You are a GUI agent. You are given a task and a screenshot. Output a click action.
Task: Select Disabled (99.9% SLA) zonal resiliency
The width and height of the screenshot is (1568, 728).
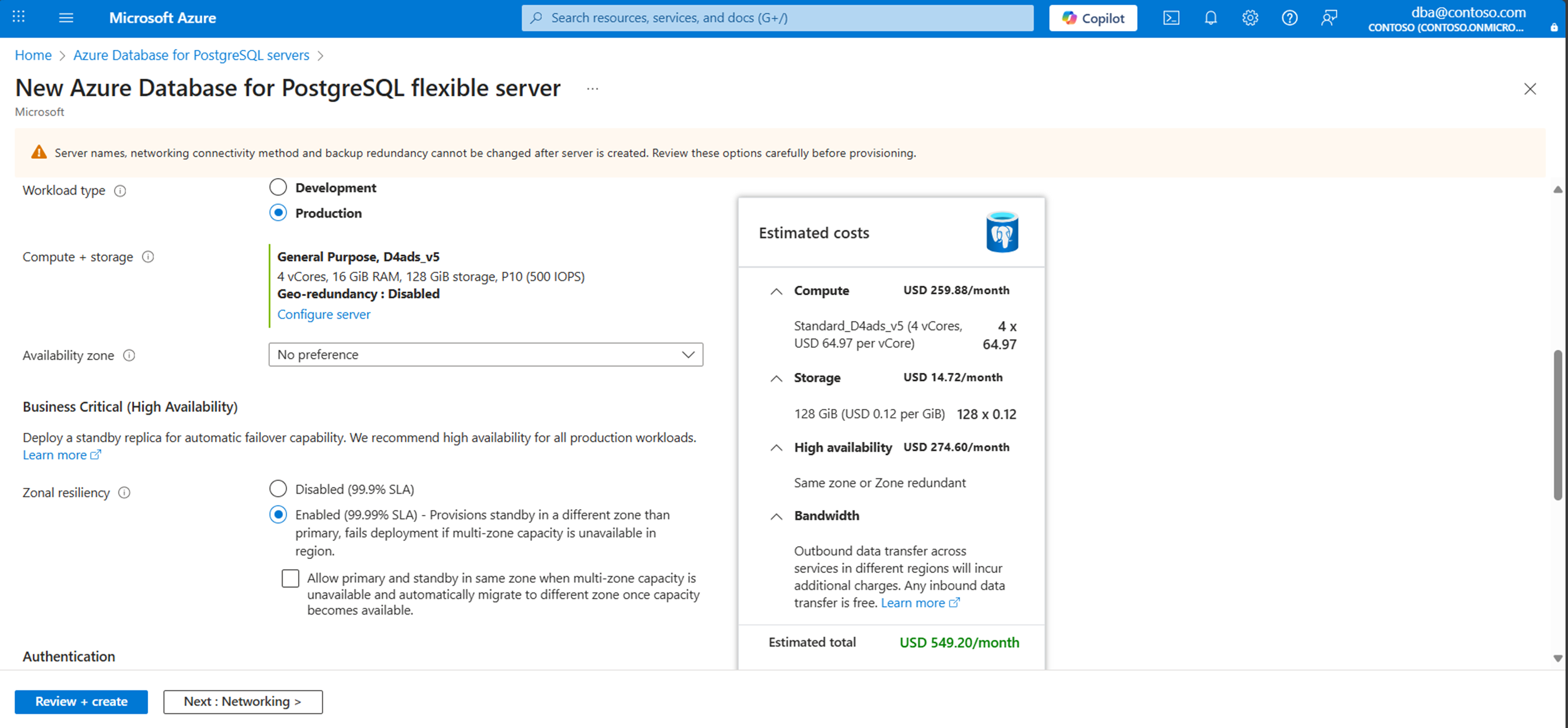coord(278,488)
